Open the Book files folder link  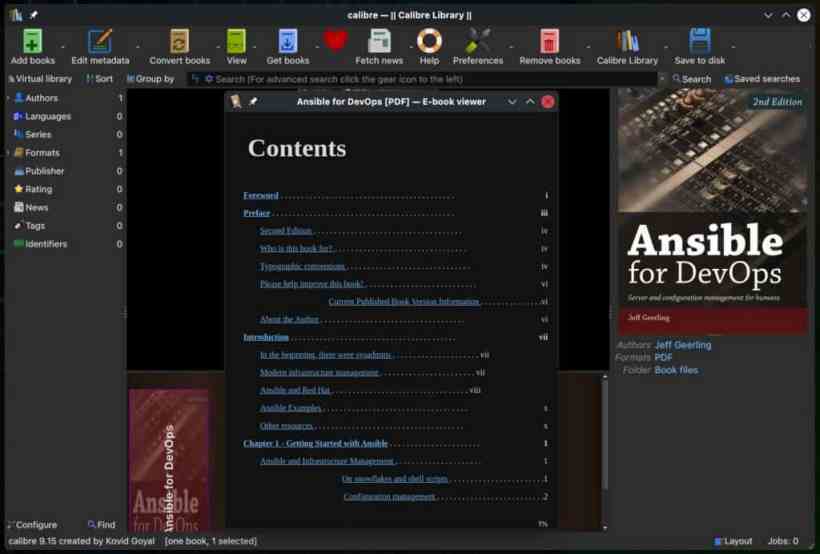pos(676,370)
